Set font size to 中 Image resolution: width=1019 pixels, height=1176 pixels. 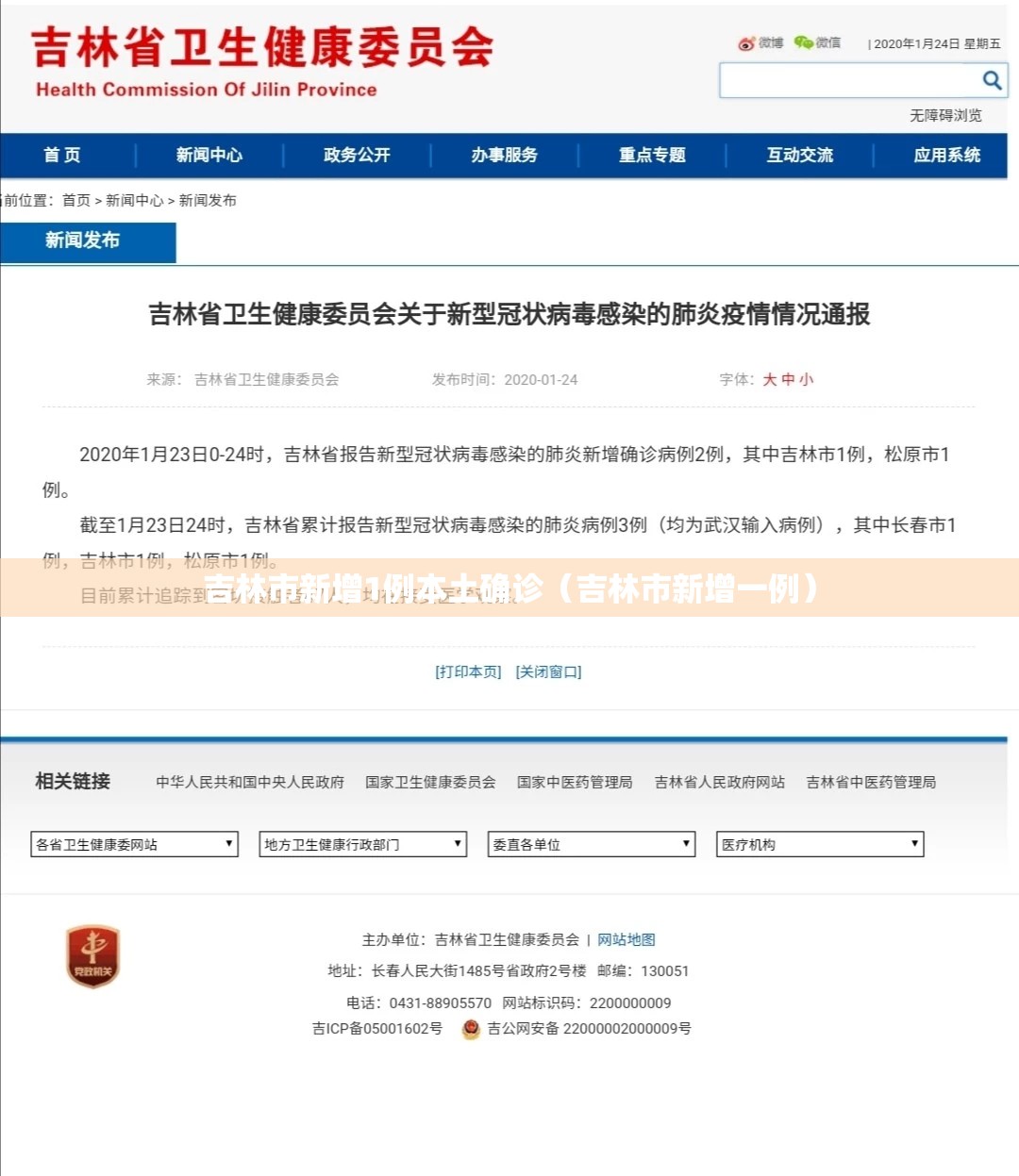(x=788, y=379)
